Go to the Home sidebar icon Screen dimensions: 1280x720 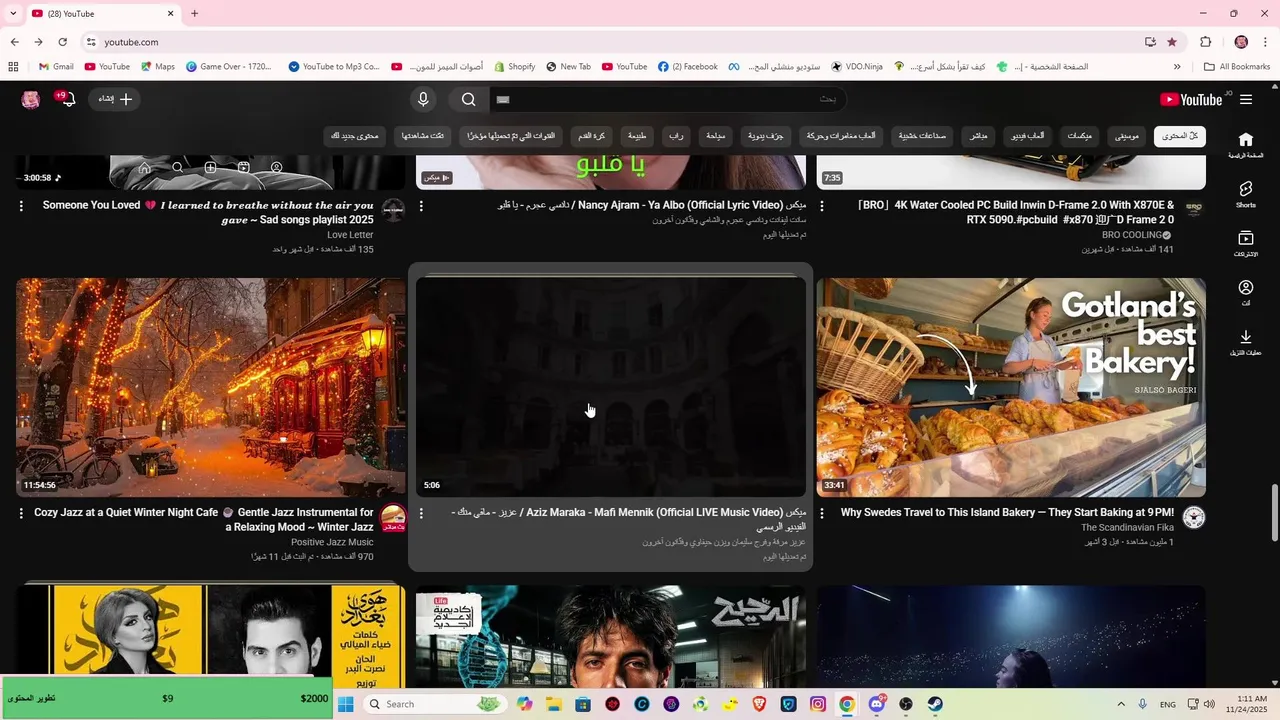click(x=1245, y=145)
